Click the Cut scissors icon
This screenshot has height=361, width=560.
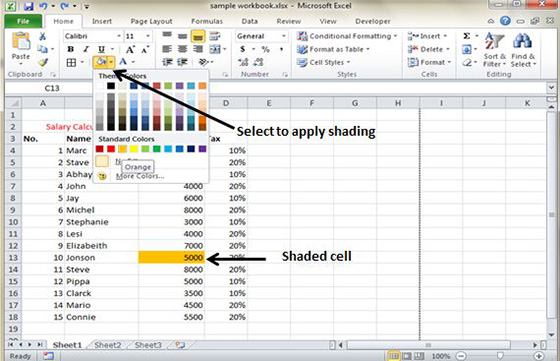click(42, 36)
